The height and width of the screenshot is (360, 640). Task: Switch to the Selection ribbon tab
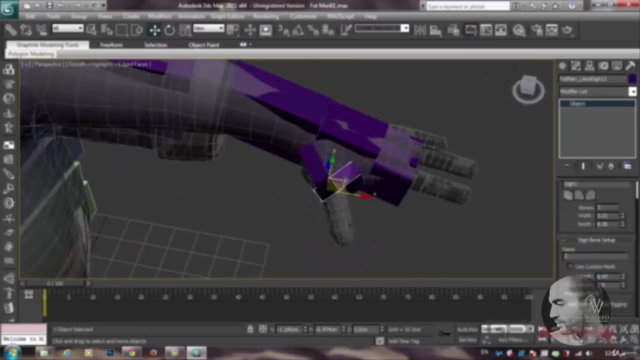click(156, 45)
